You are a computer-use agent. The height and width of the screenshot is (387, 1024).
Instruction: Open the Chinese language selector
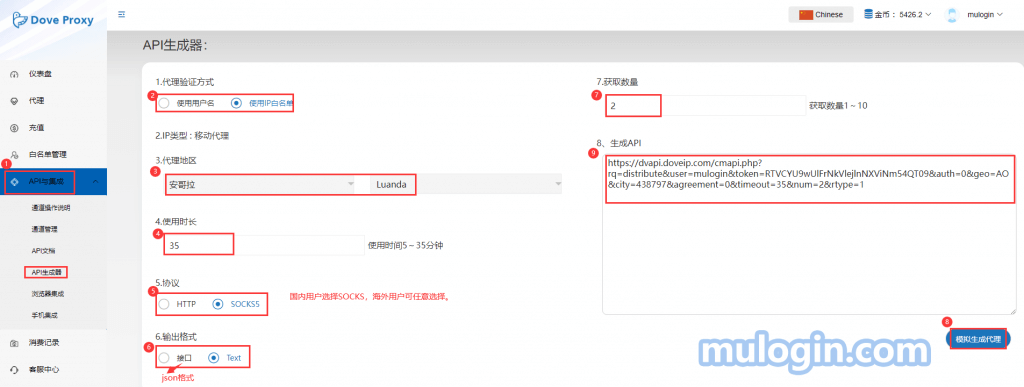pyautogui.click(x=821, y=14)
